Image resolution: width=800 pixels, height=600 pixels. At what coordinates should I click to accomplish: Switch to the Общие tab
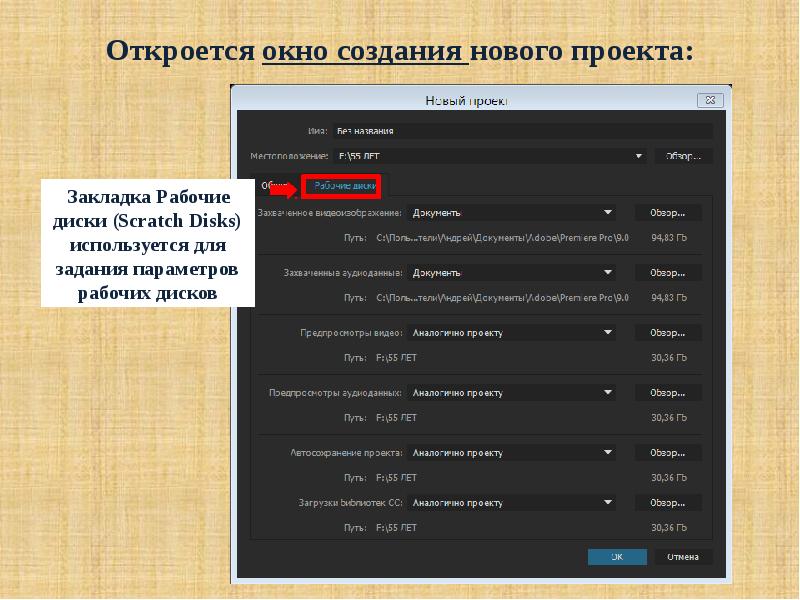click(274, 185)
